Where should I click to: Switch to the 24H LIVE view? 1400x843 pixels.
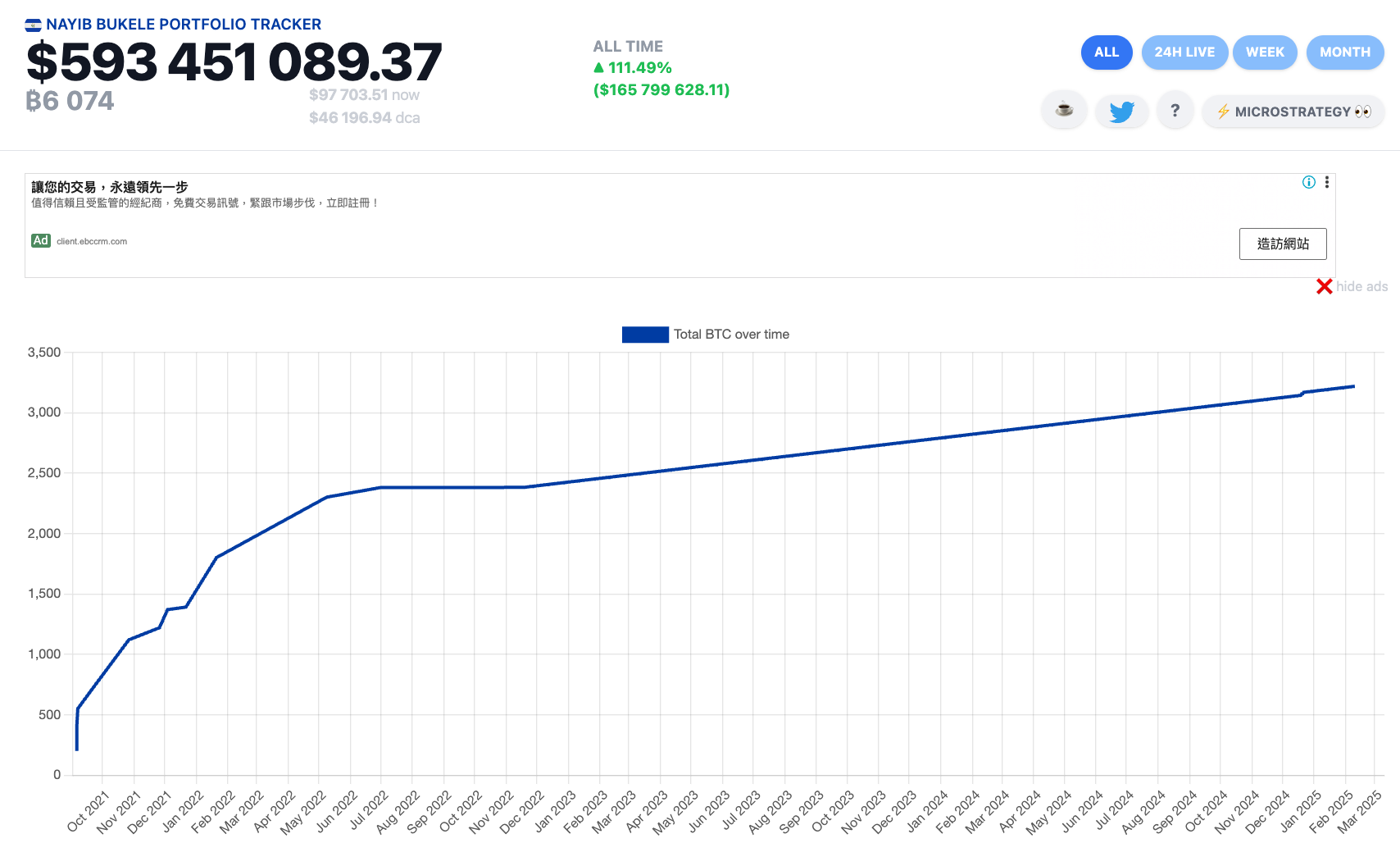click(x=1184, y=52)
